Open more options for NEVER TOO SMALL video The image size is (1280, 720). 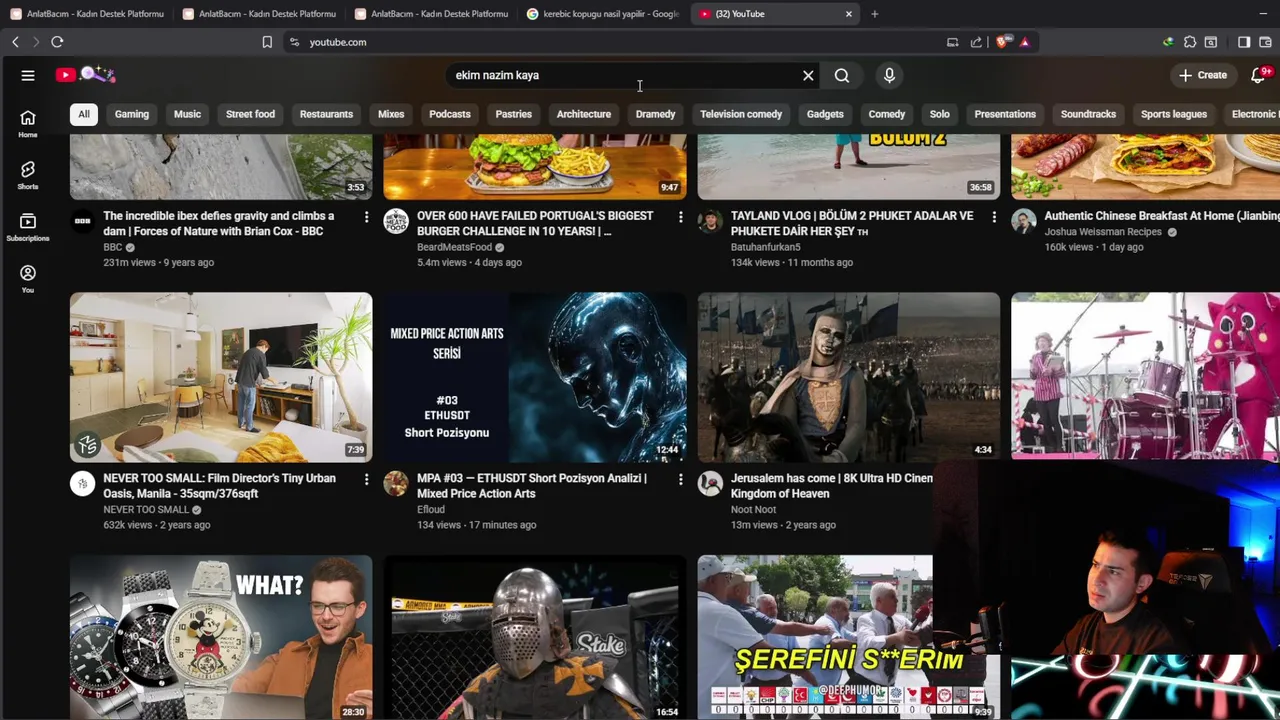pos(366,480)
